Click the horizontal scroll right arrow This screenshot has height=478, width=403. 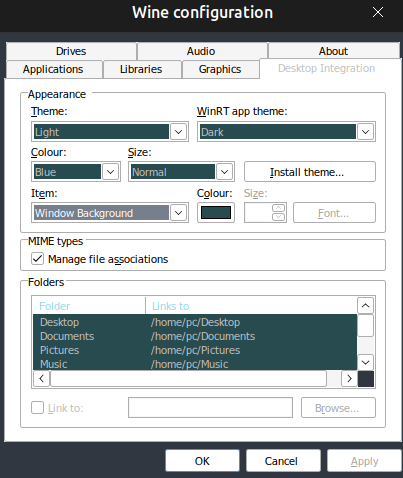349,379
